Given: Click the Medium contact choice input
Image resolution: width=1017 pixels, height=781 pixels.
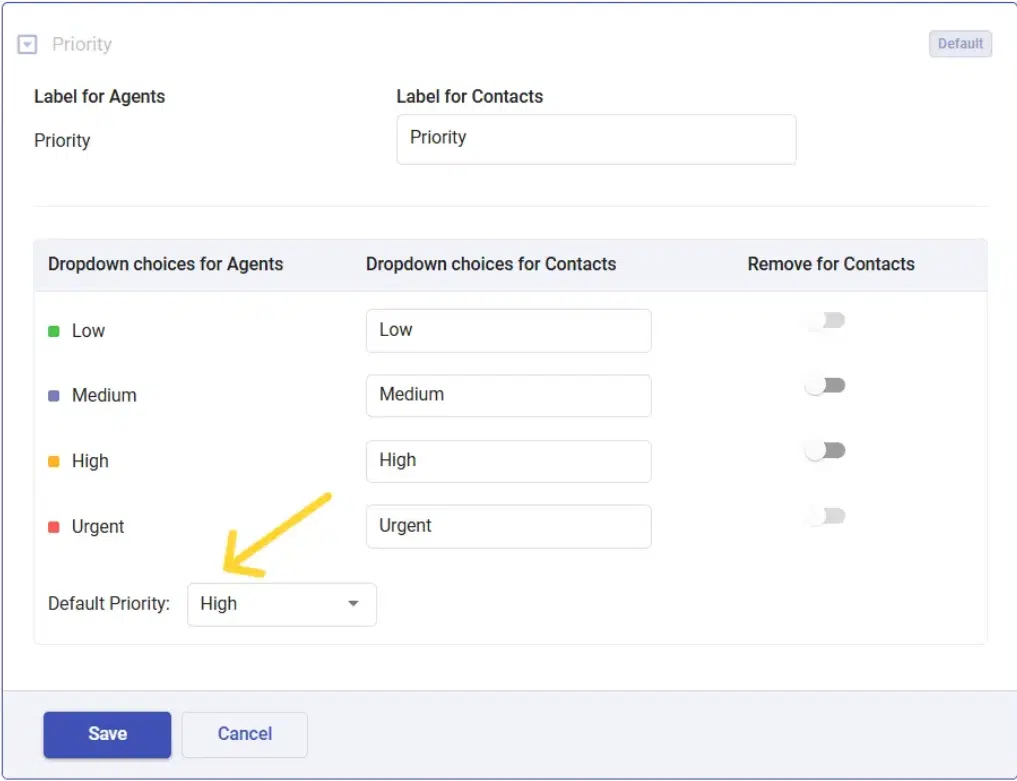Looking at the screenshot, I should click(x=508, y=396).
